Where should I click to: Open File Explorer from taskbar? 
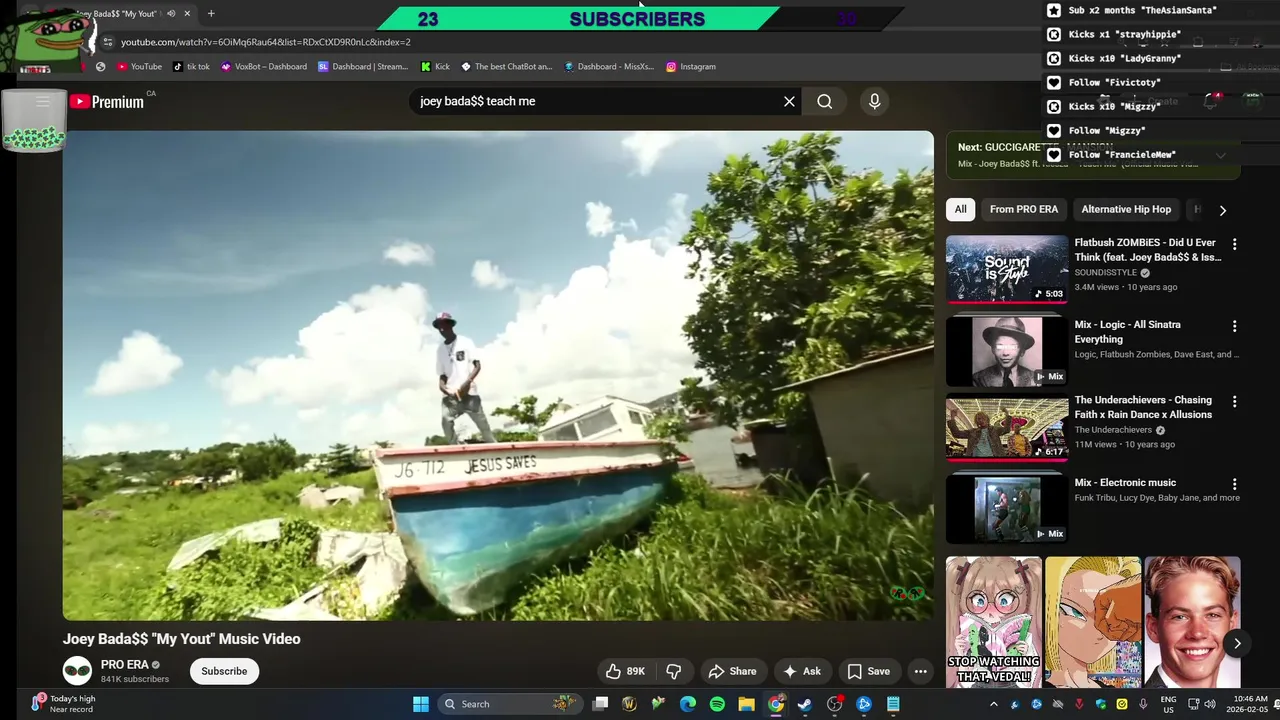(746, 704)
